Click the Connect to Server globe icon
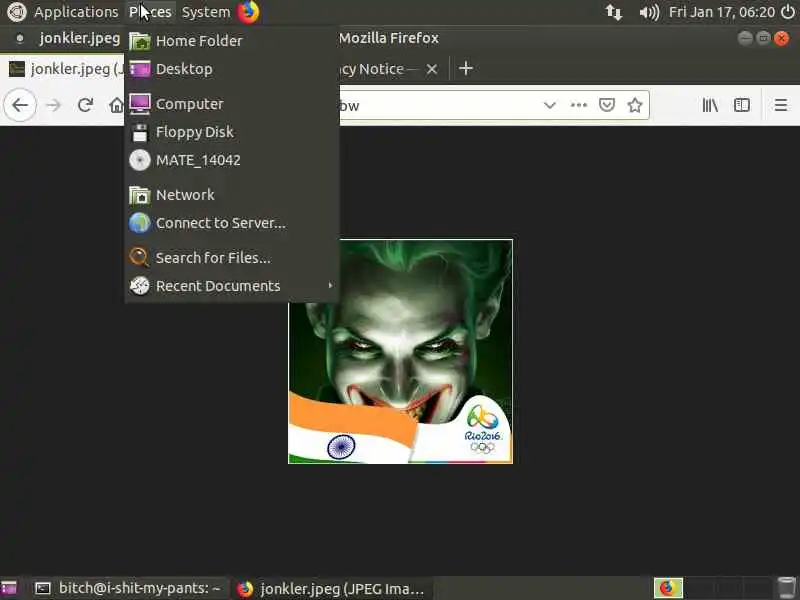 (x=139, y=223)
